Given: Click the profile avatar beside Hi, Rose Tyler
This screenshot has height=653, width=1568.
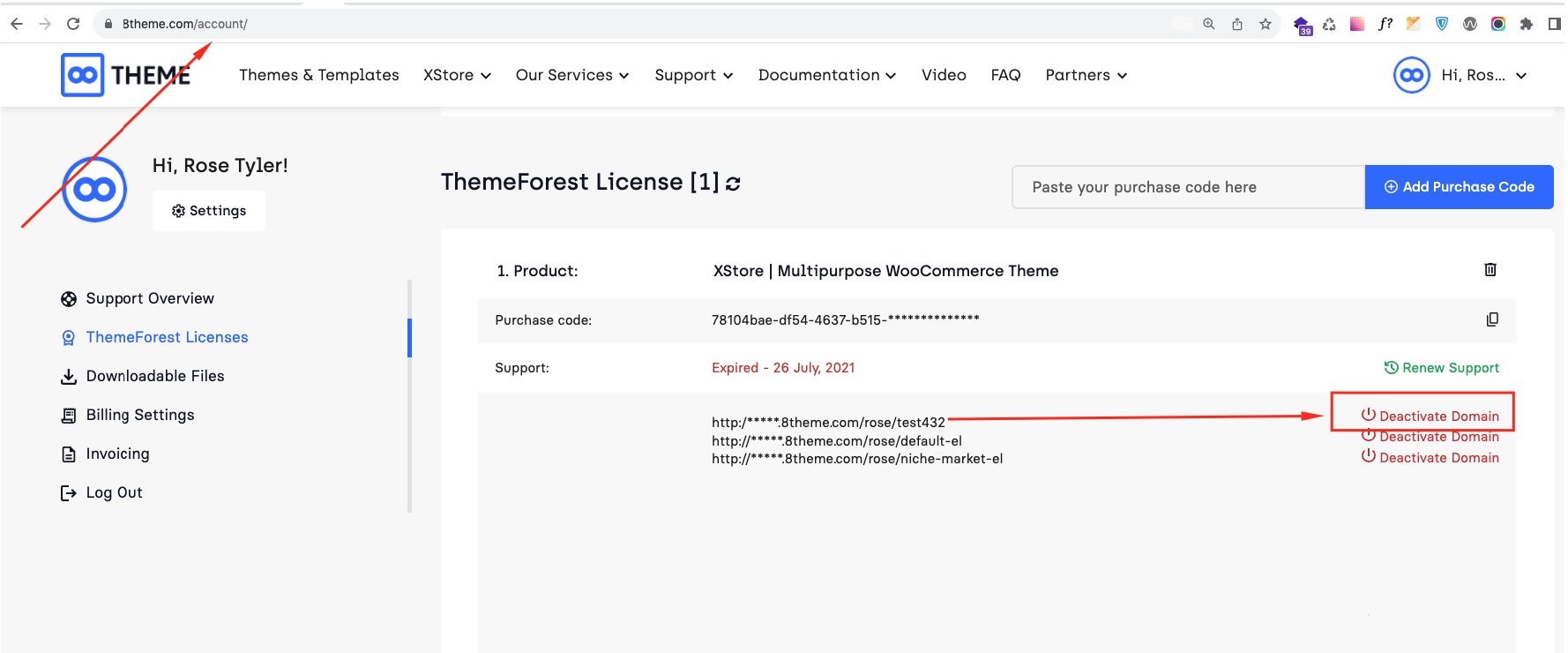Looking at the screenshot, I should 94,189.
